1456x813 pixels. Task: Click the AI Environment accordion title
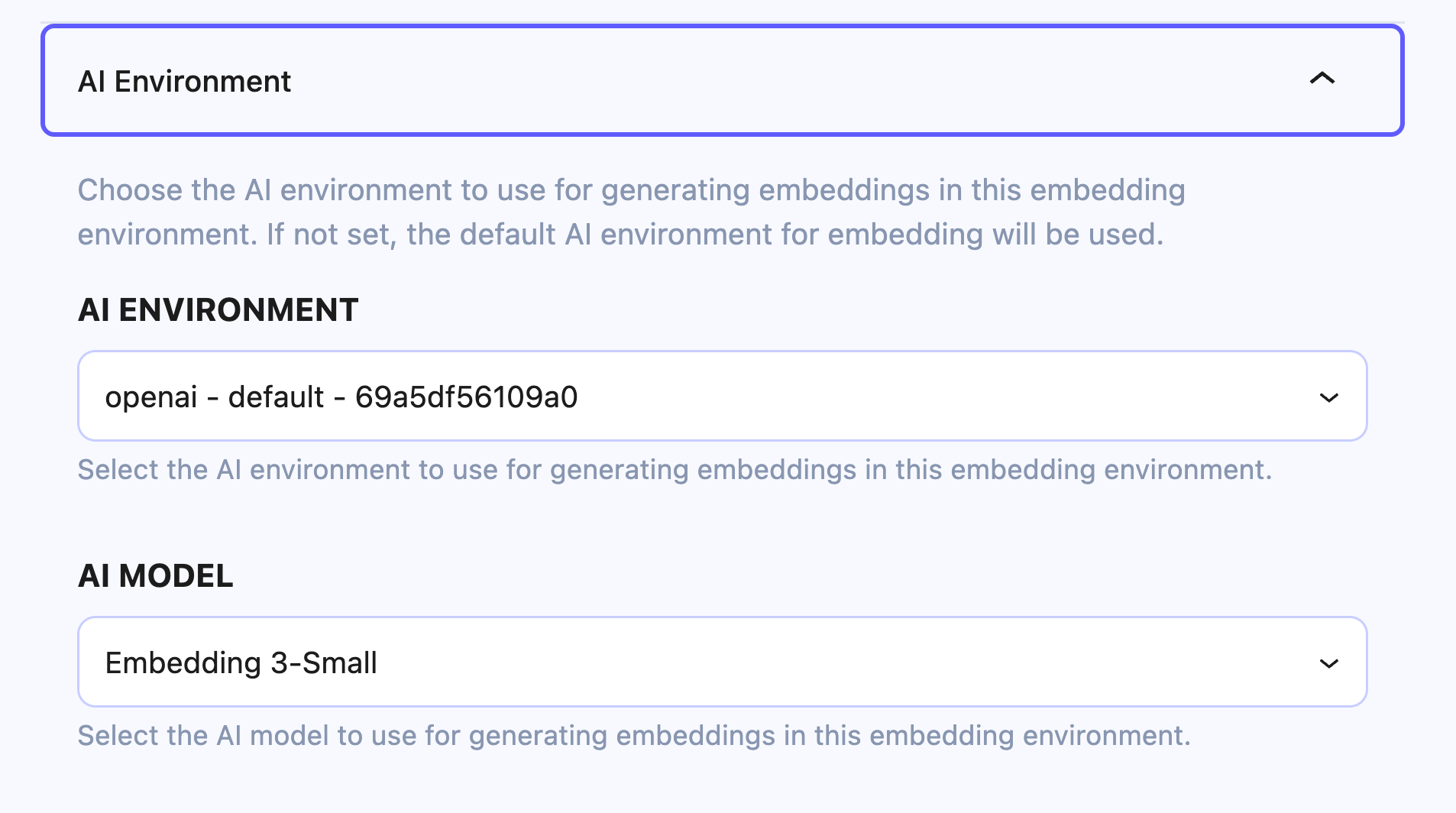(x=184, y=82)
